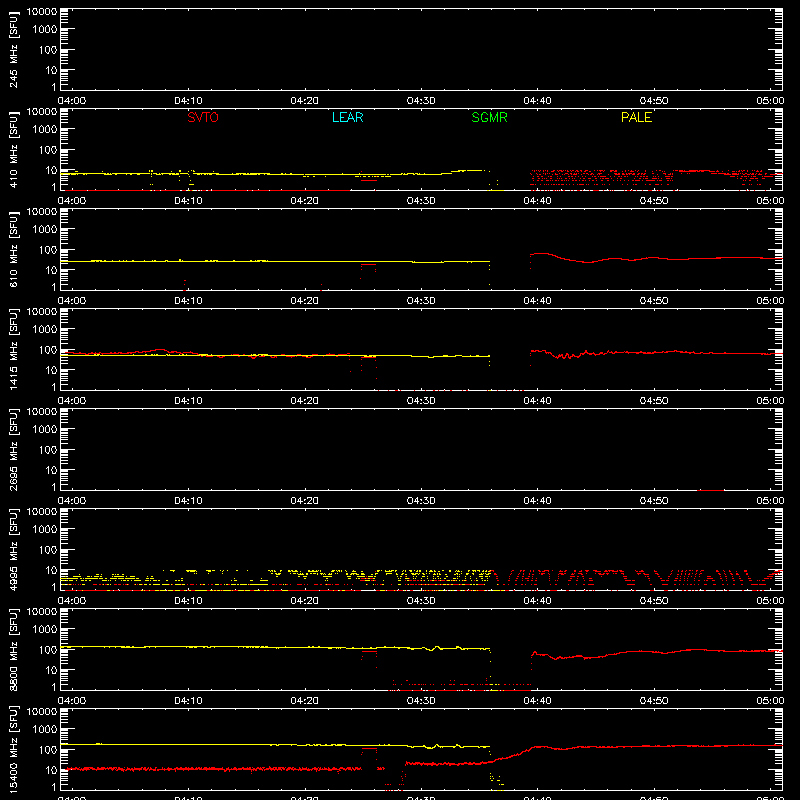Click the 100 y-axis label of 4995 MHz panel
The height and width of the screenshot is (800, 800).
pyautogui.click(x=48, y=550)
